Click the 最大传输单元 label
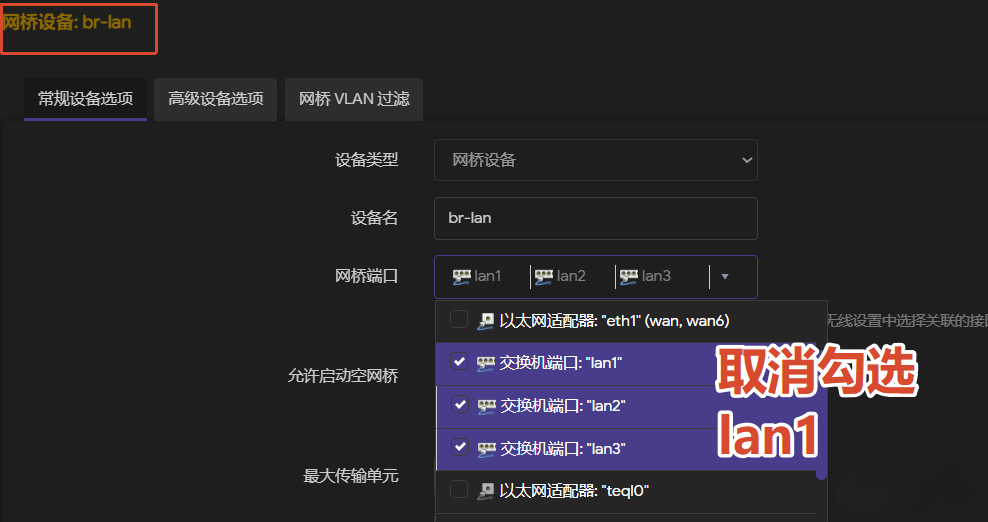Image resolution: width=988 pixels, height=522 pixels. [x=350, y=476]
